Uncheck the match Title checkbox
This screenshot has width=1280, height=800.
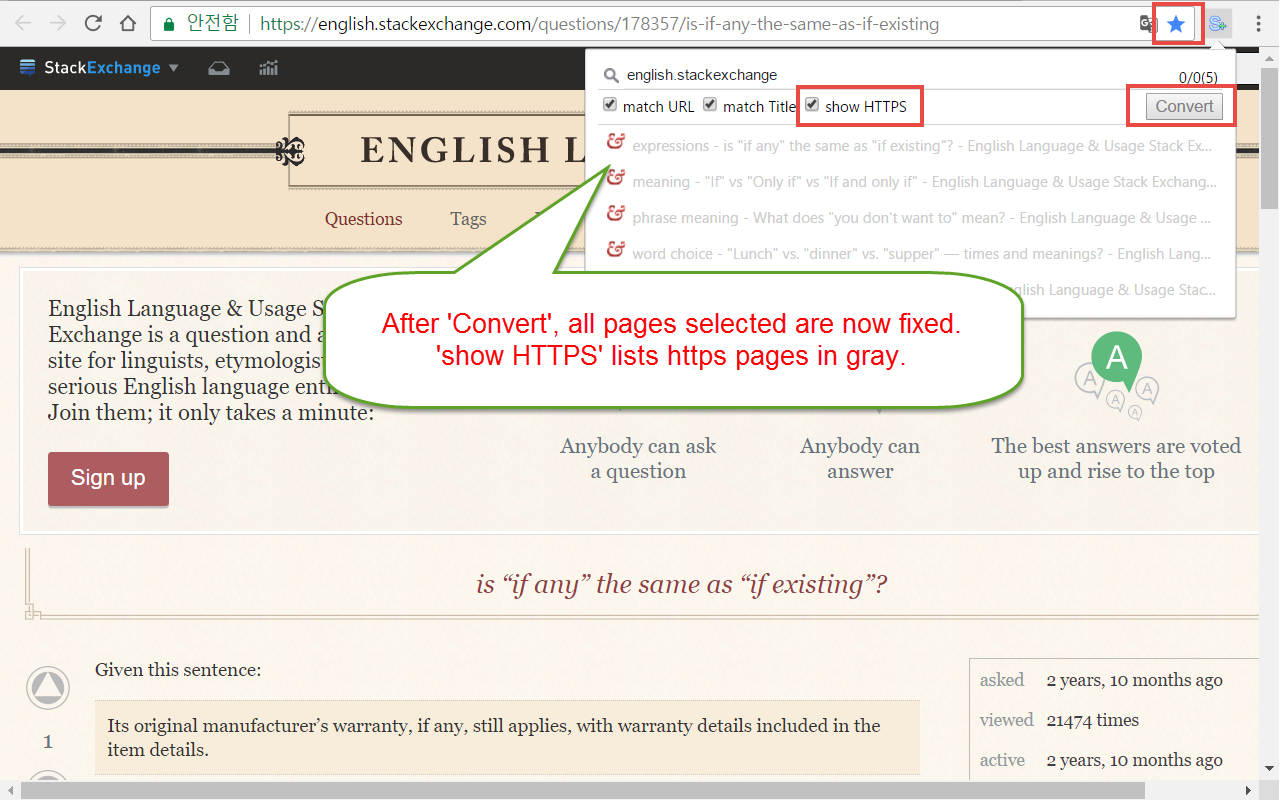pos(709,104)
